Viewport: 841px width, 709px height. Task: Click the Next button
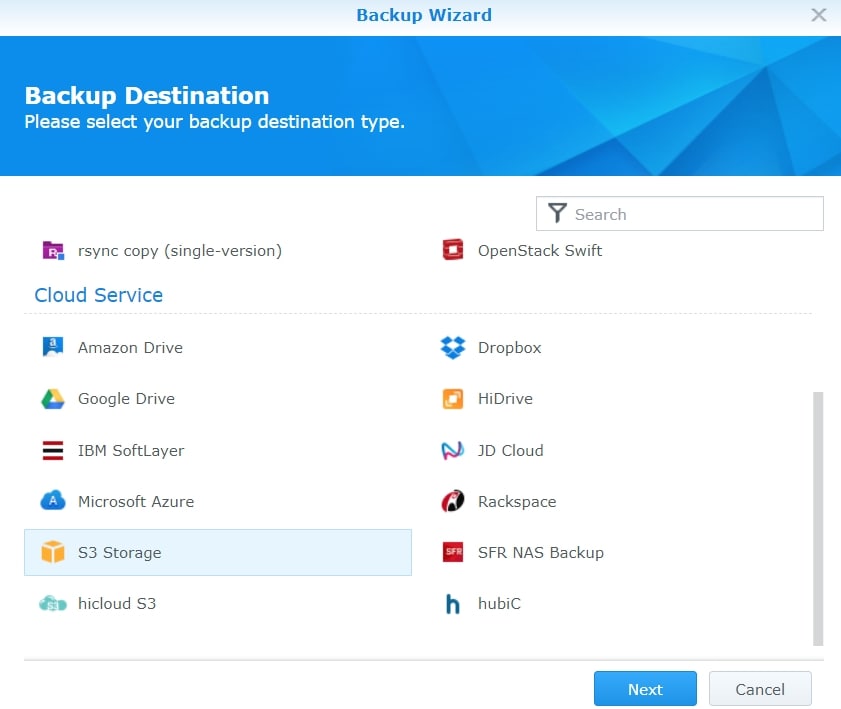(645, 689)
